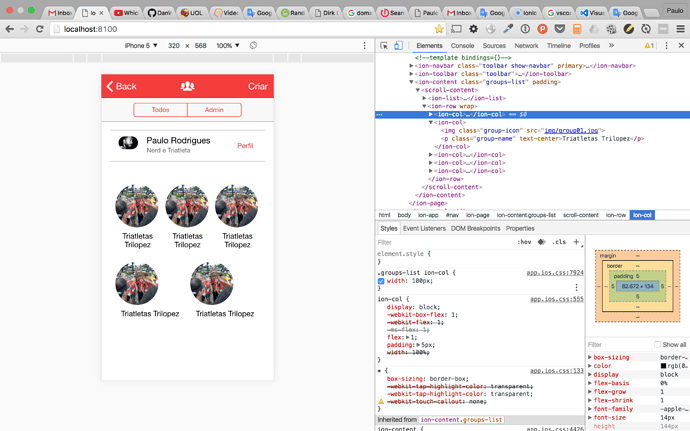Open img/group01.jpg source link
This screenshot has width=690, height=431.
point(571,130)
